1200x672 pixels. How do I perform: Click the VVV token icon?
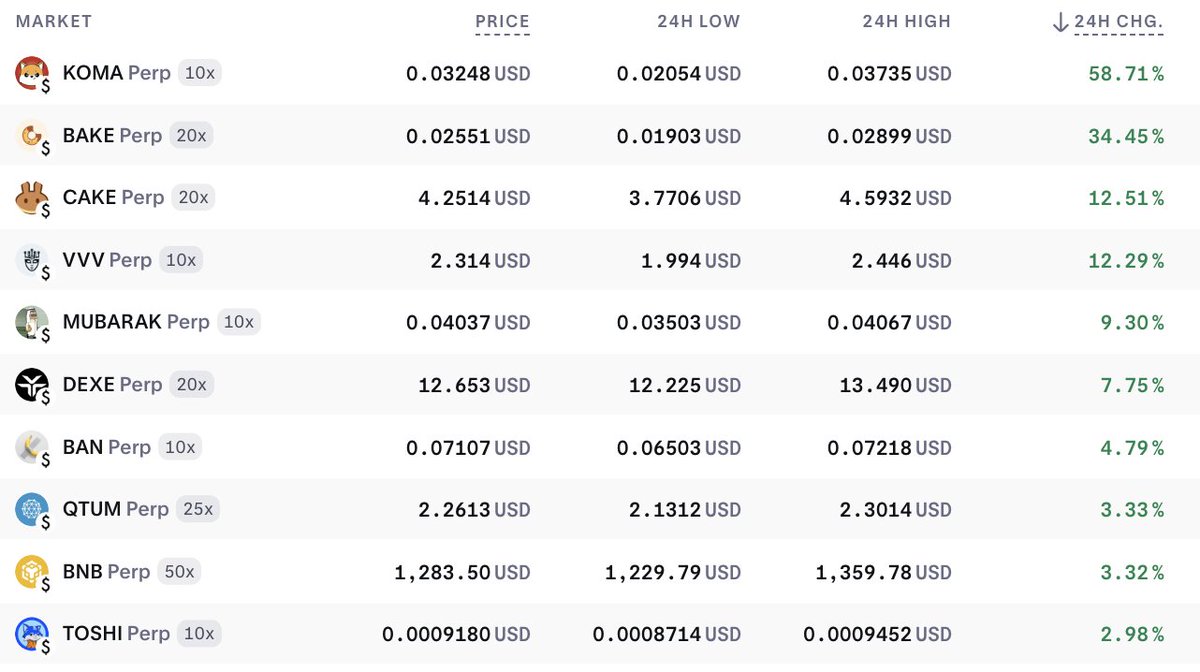pos(31,260)
